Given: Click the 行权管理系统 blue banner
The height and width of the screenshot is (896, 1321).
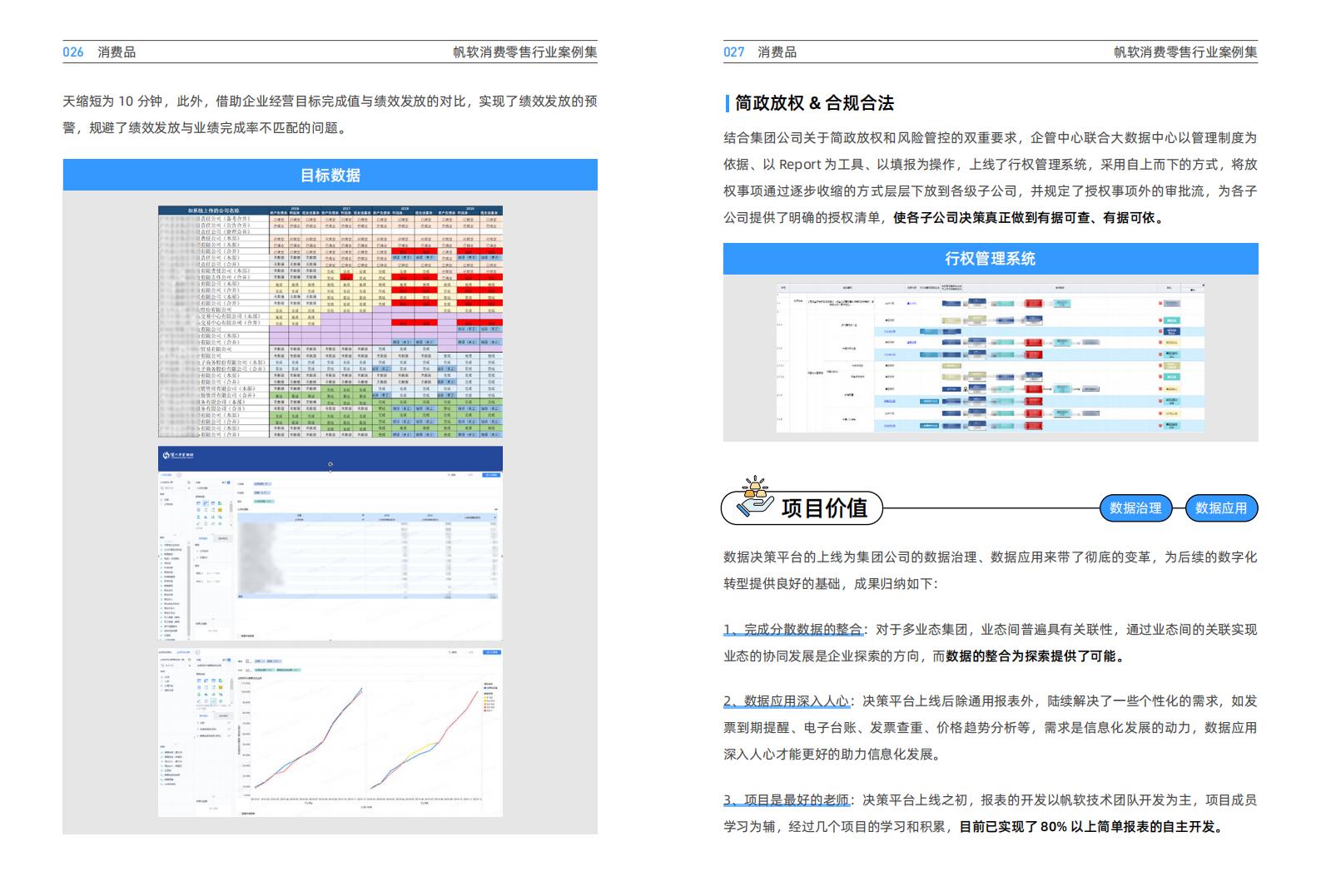Looking at the screenshot, I should [x=991, y=259].
